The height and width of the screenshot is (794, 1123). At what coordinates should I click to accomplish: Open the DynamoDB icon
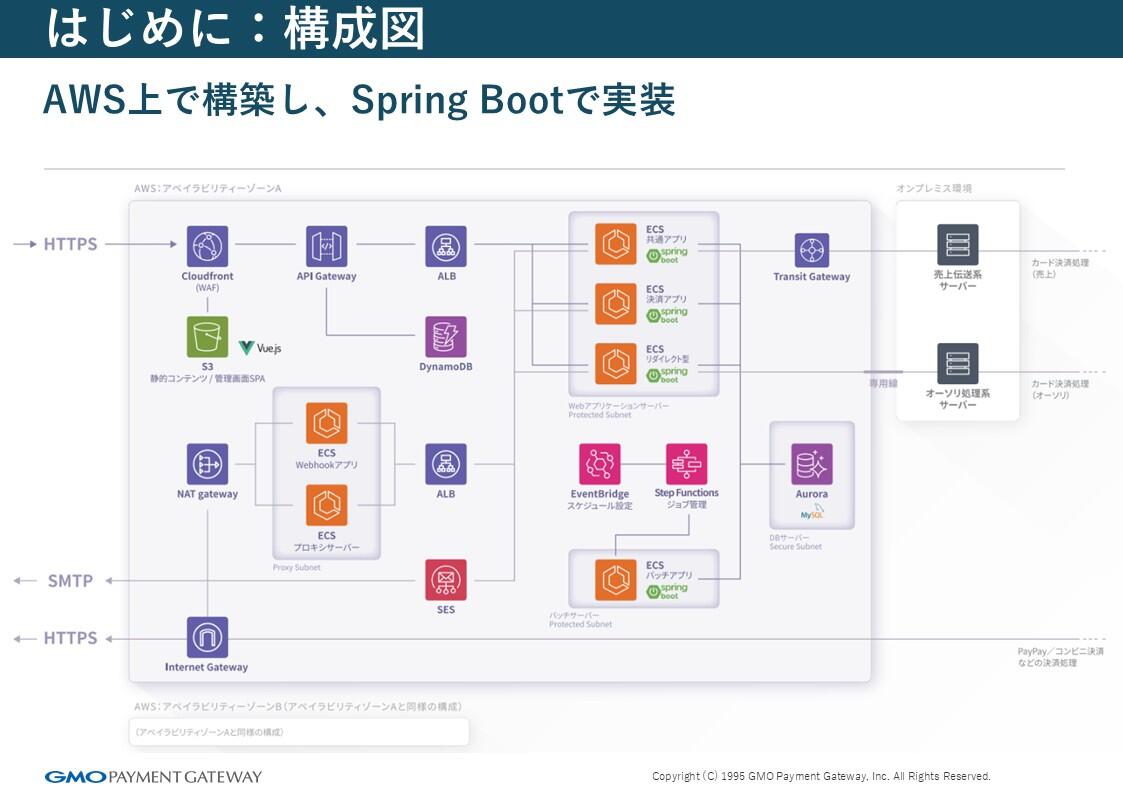pyautogui.click(x=445, y=337)
